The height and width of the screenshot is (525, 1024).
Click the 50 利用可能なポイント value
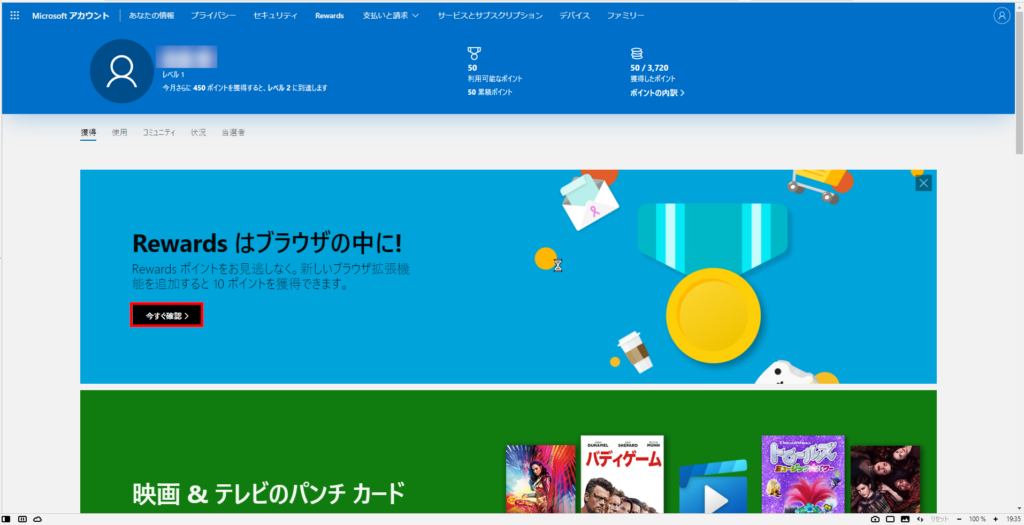click(x=472, y=68)
